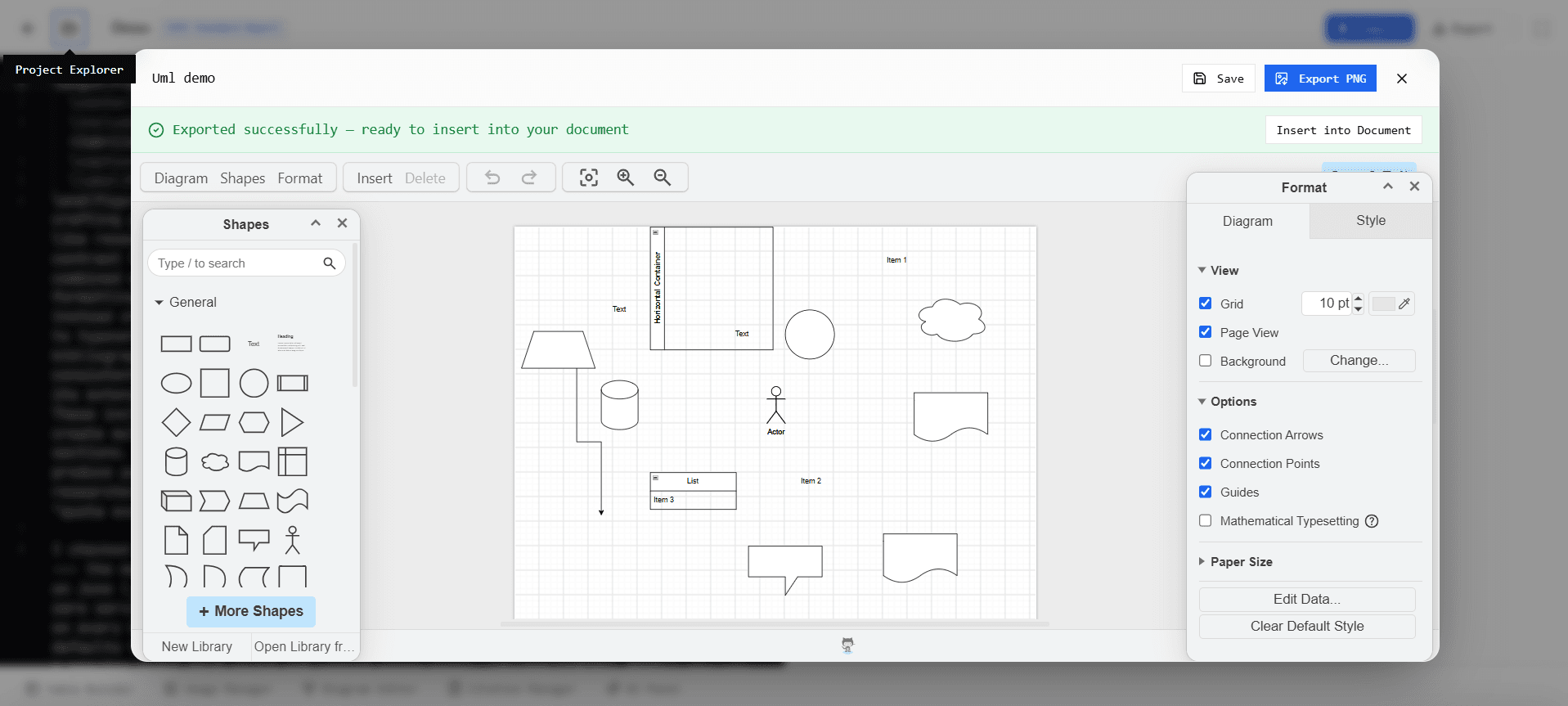1568x706 pixels.
Task: Pick the triangle shape
Action: [x=293, y=422]
